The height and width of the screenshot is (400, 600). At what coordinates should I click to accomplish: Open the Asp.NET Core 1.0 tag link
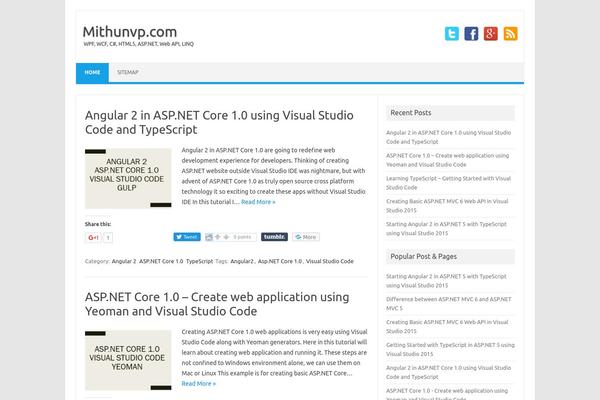280,261
